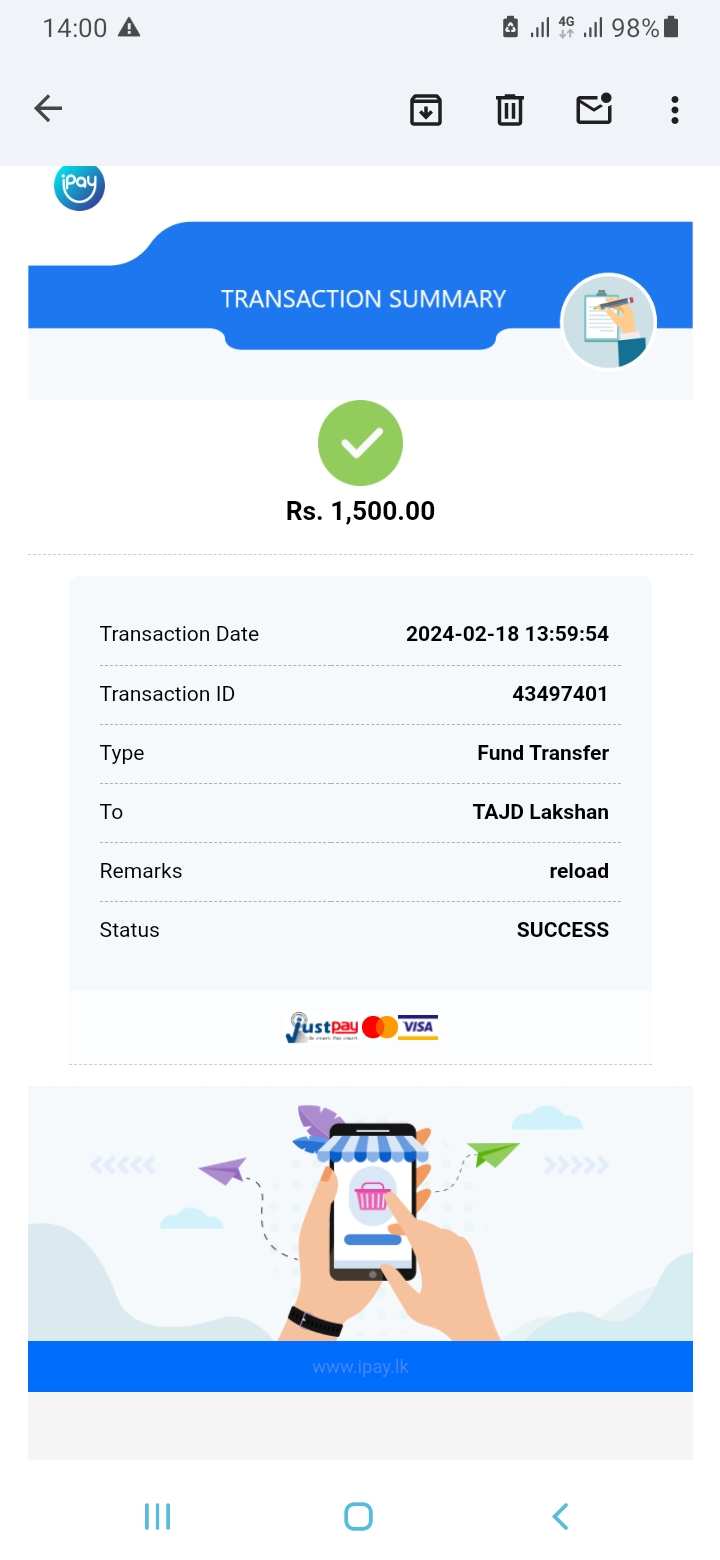Tap the Visa logo

click(418, 1027)
